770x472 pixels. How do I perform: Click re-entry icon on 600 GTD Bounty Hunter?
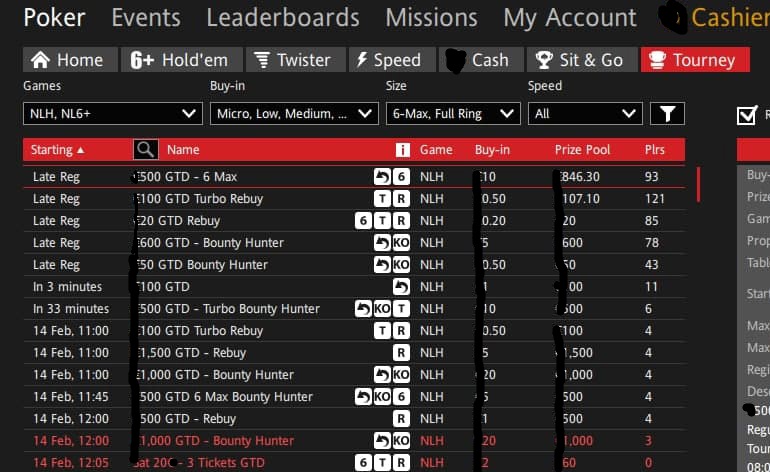(x=382, y=243)
